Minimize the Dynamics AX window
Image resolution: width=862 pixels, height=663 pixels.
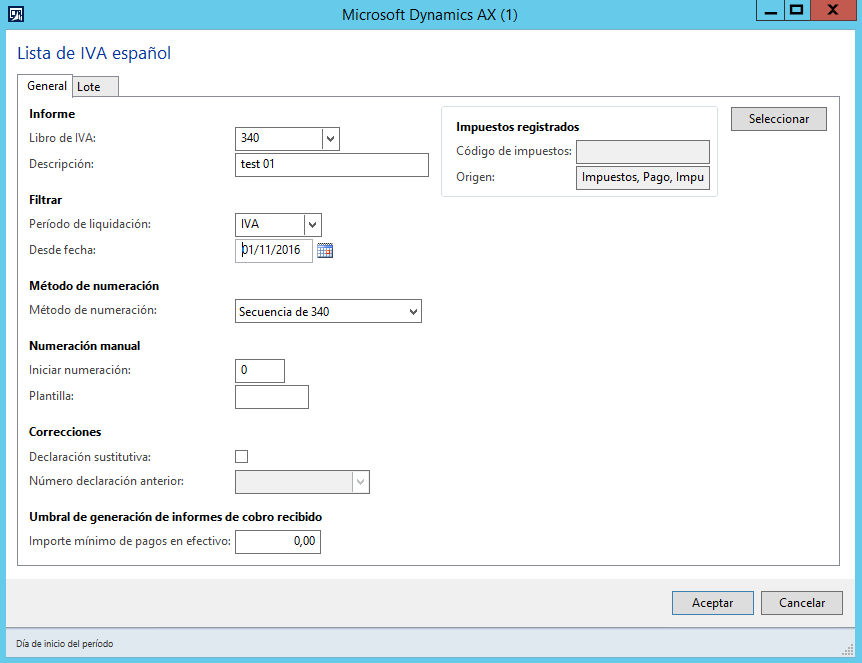point(770,10)
